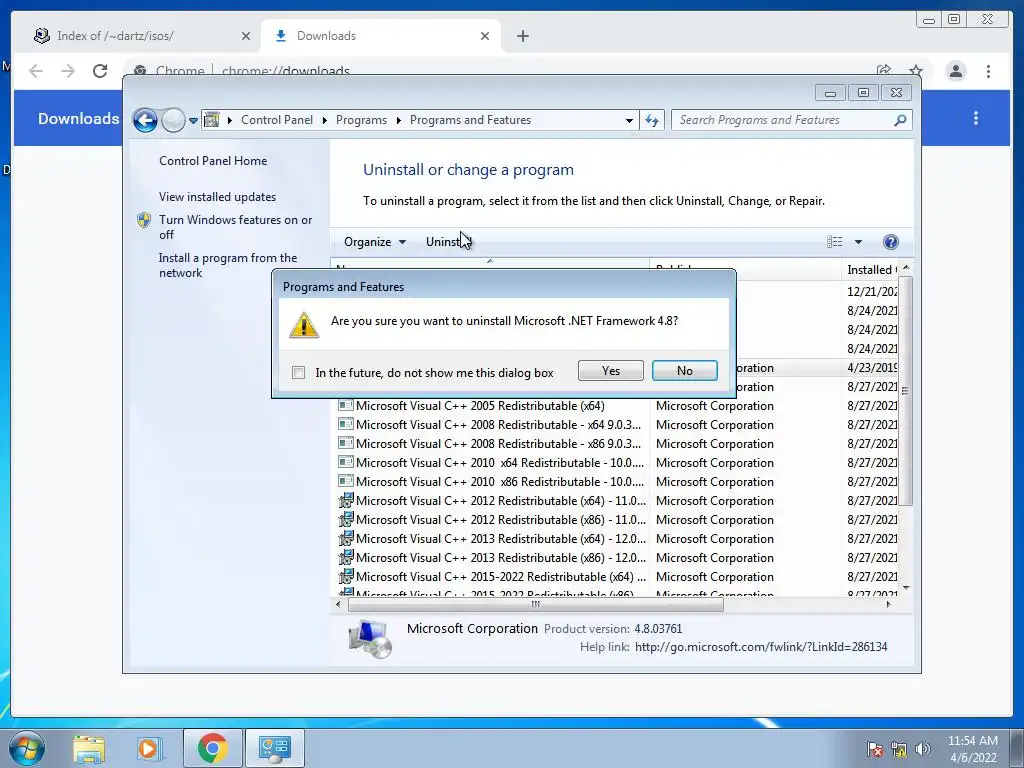The image size is (1024, 768).
Task: Open Programs and Features help icon
Action: [890, 242]
